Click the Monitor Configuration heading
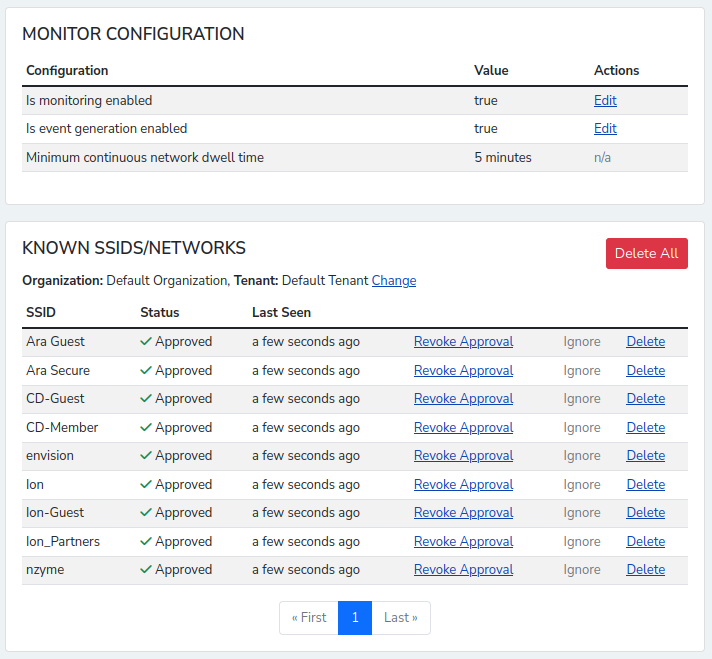712x659 pixels. pyautogui.click(x=133, y=34)
